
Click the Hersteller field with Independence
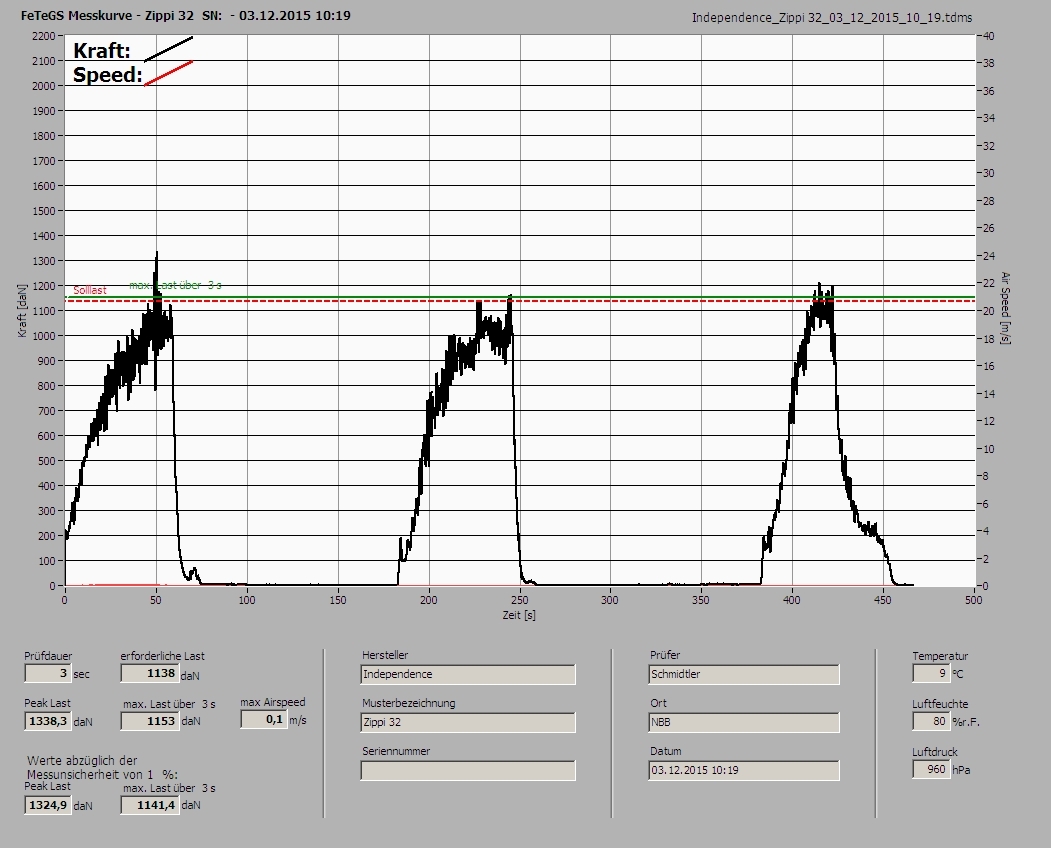(468, 674)
